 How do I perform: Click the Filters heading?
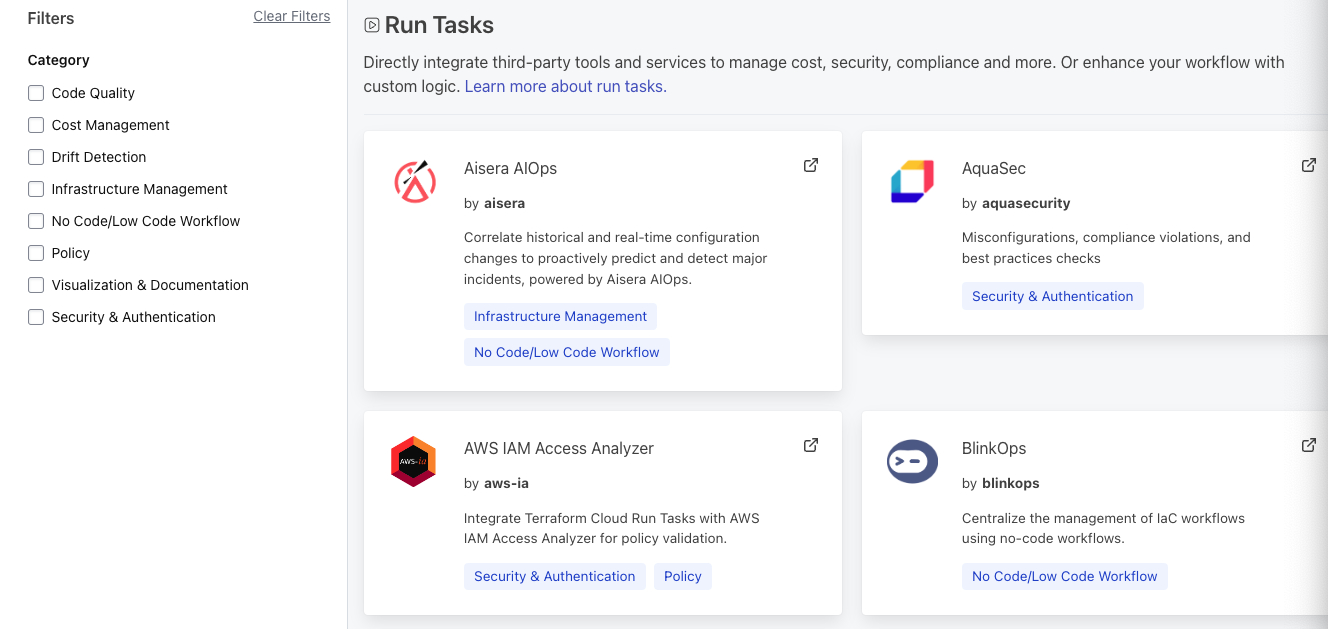coord(51,18)
